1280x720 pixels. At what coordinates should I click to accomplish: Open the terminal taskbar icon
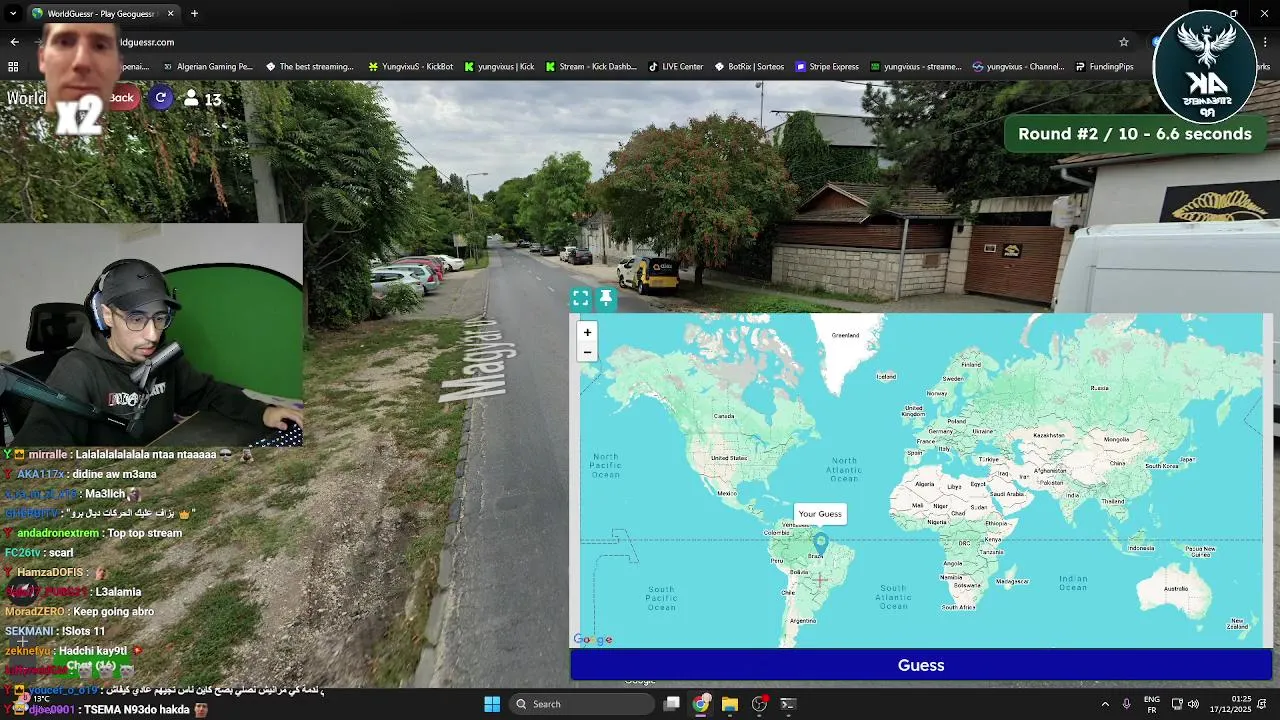pos(788,704)
